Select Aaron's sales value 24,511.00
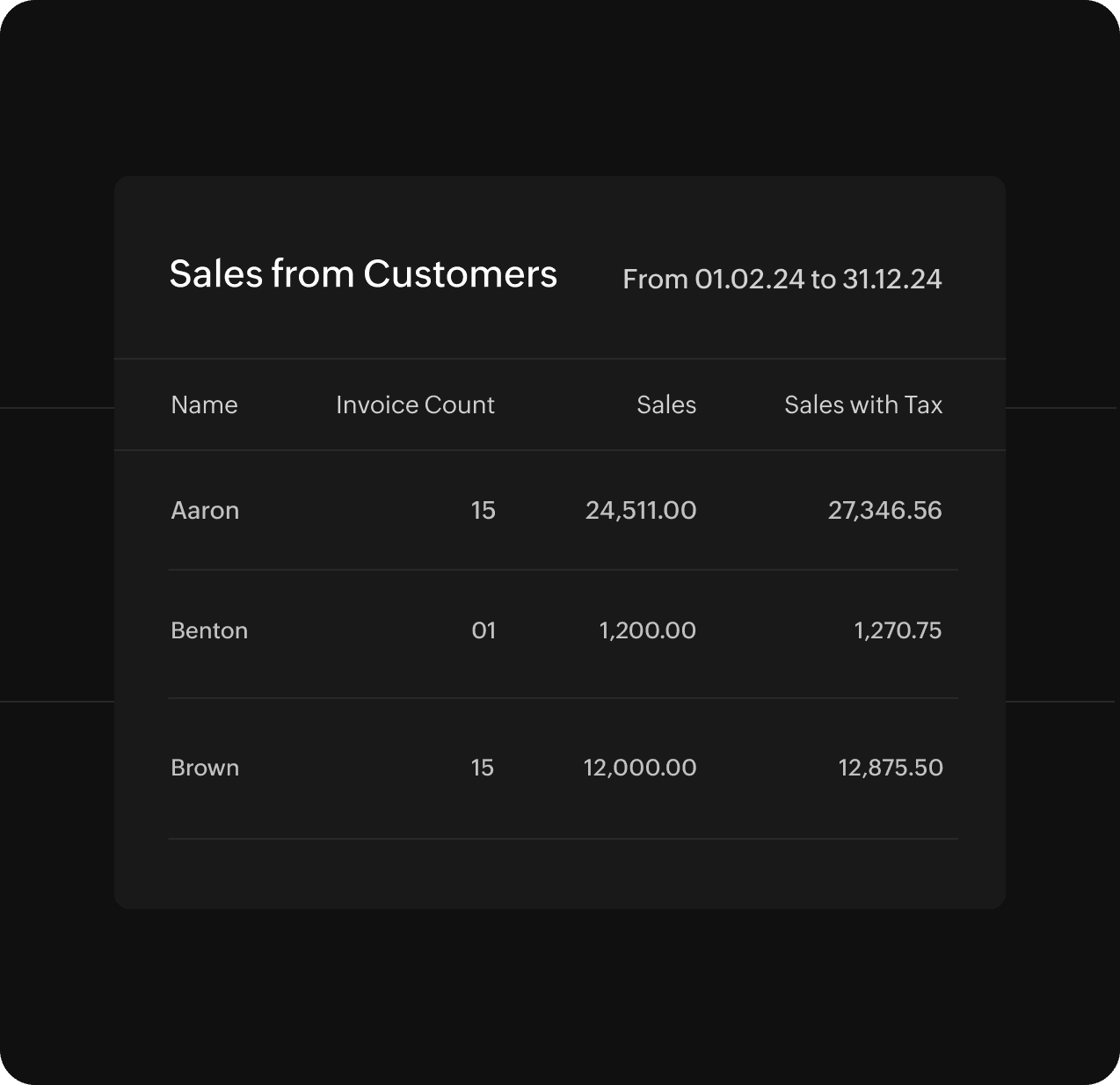1120x1085 pixels. (641, 511)
